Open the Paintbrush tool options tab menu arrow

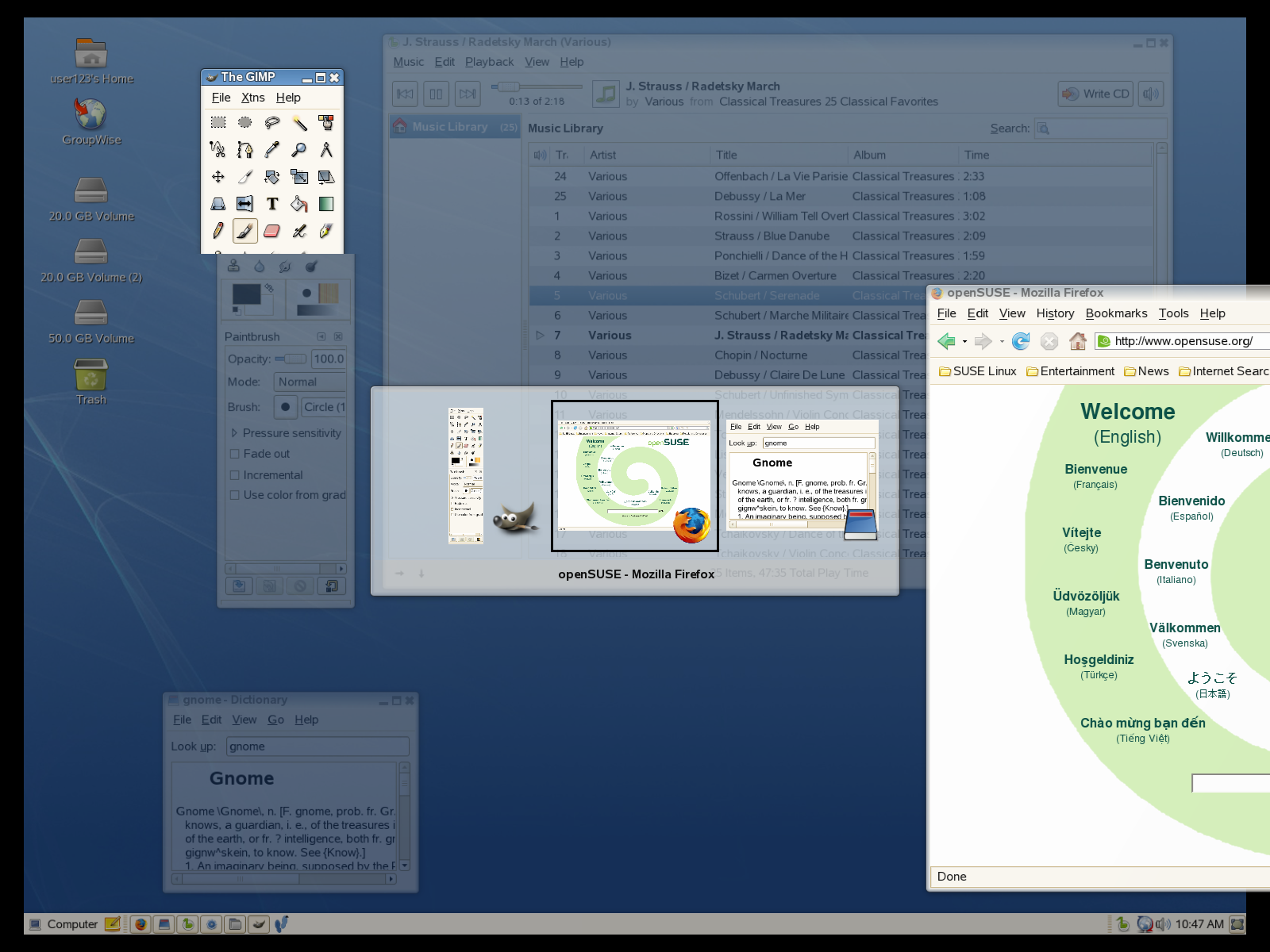[x=321, y=336]
